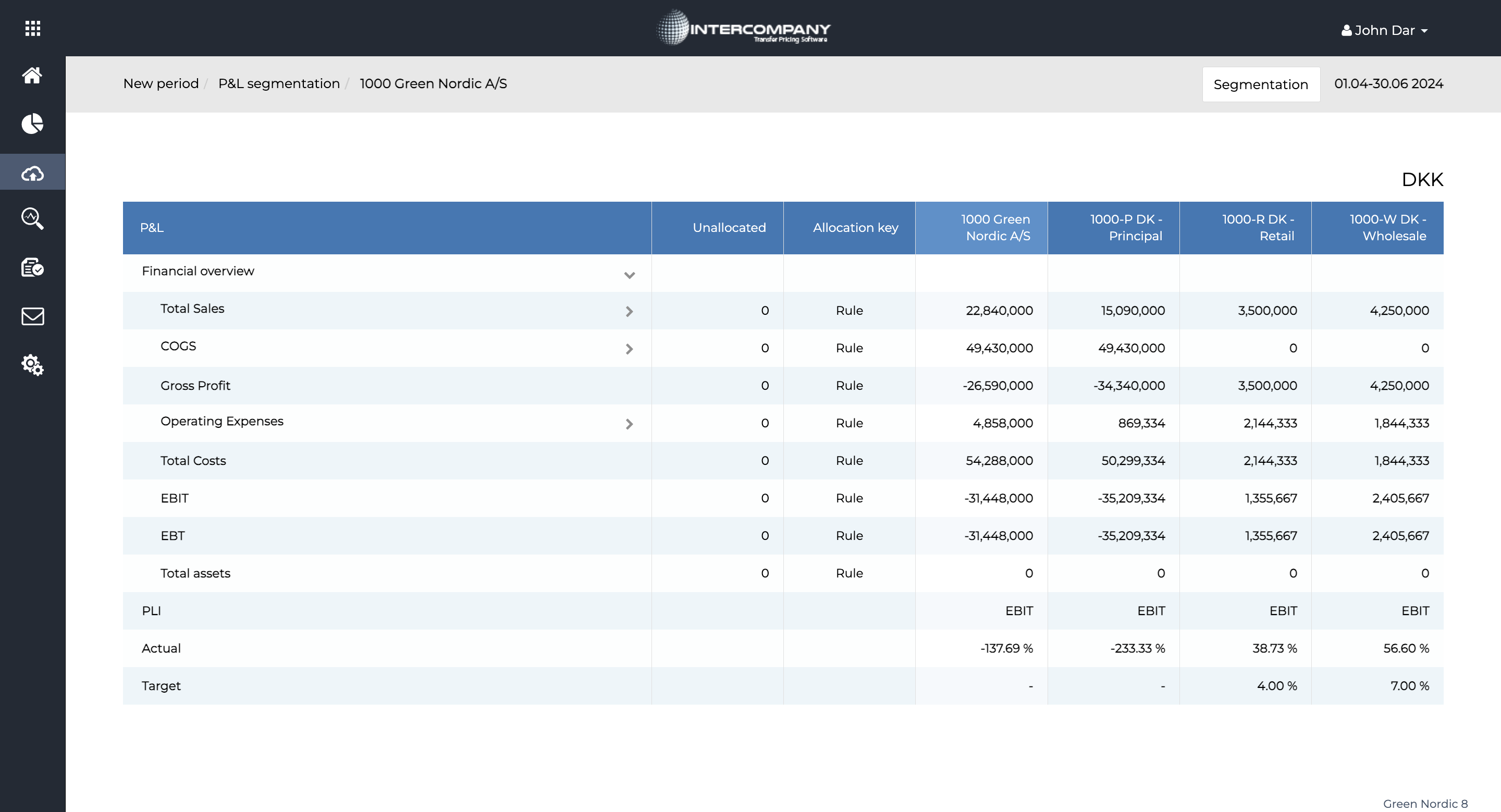Open the apps grid menu icon
The width and height of the screenshot is (1501, 812).
[x=33, y=29]
